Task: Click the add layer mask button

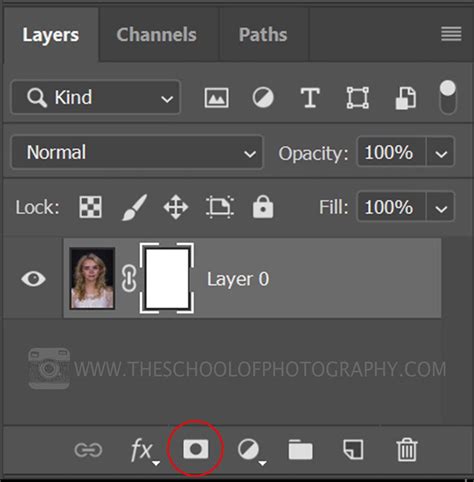Action: 196,449
